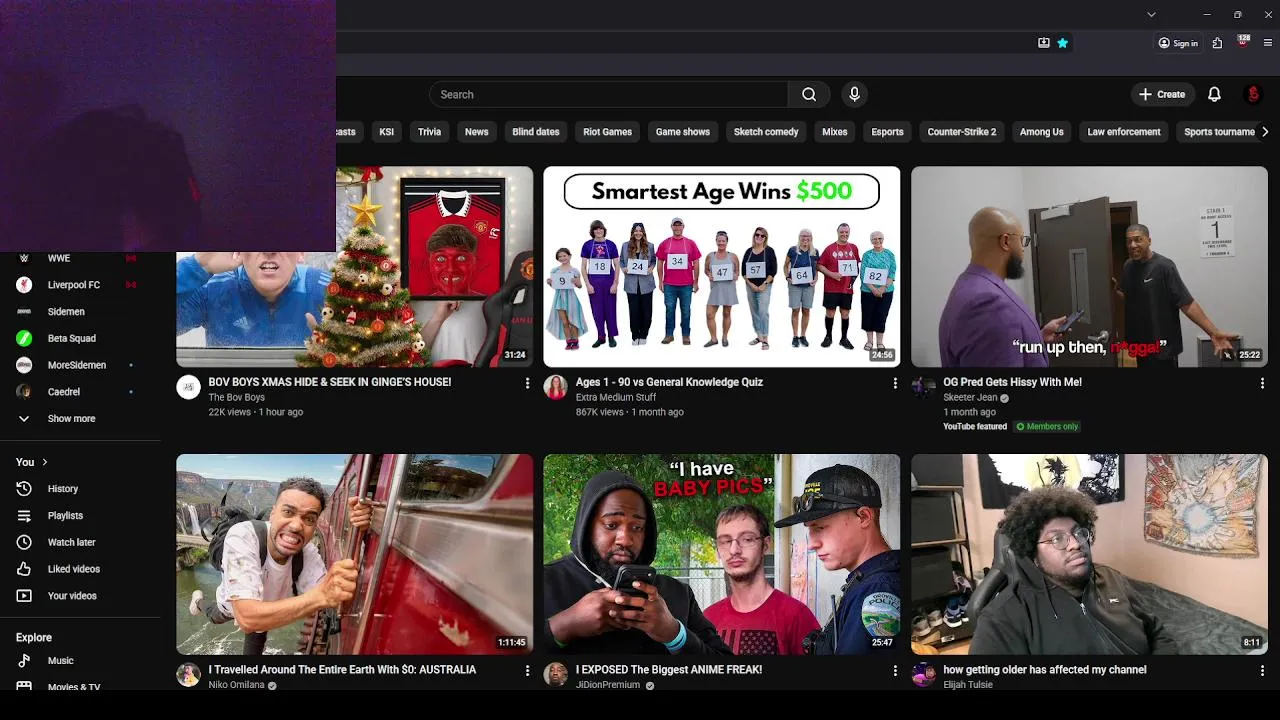1280x720 pixels.
Task: Select the Esports category chip
Action: [887, 132]
